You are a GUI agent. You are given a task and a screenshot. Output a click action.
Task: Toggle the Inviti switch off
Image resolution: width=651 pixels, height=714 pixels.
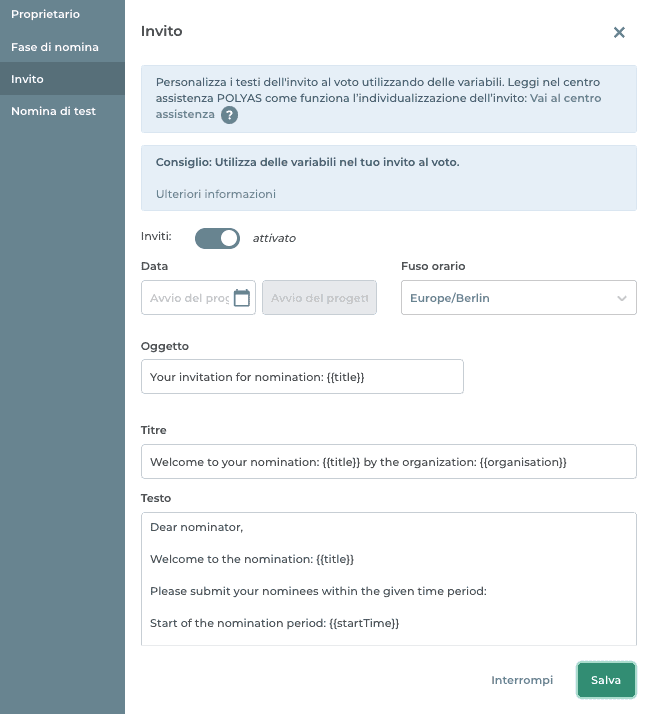[x=217, y=238]
